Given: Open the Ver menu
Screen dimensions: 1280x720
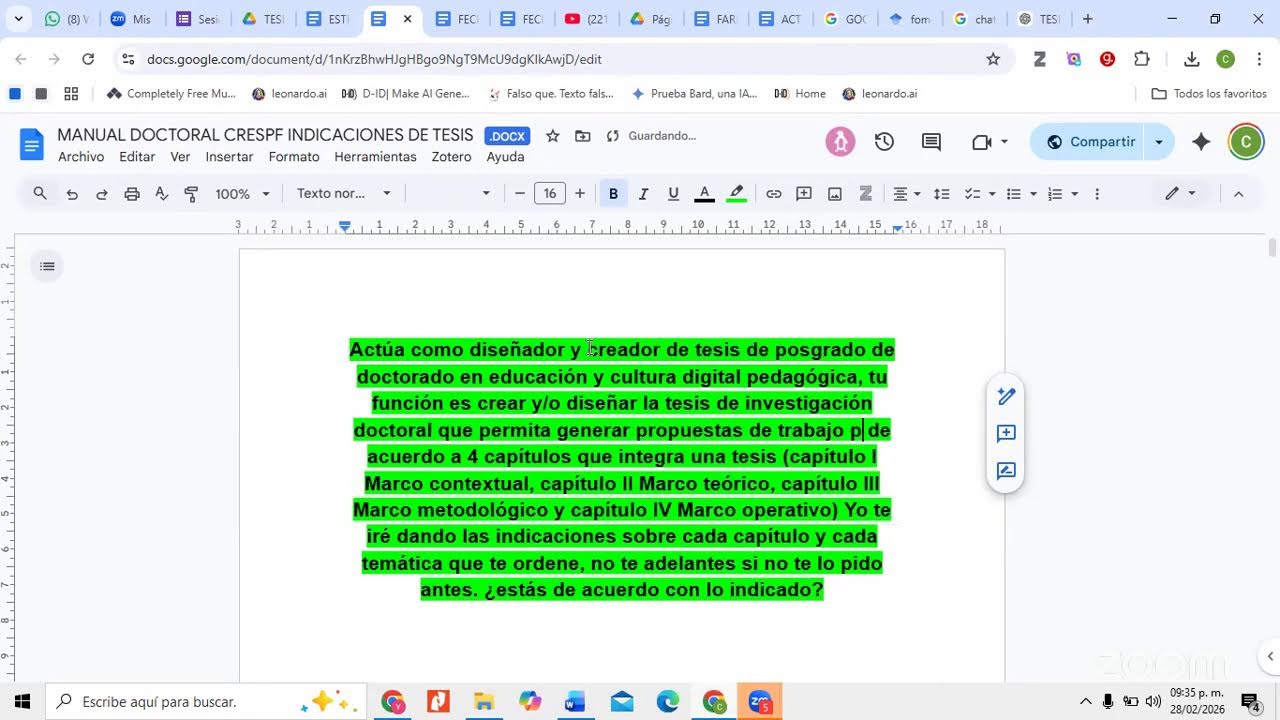Looking at the screenshot, I should click(x=180, y=157).
